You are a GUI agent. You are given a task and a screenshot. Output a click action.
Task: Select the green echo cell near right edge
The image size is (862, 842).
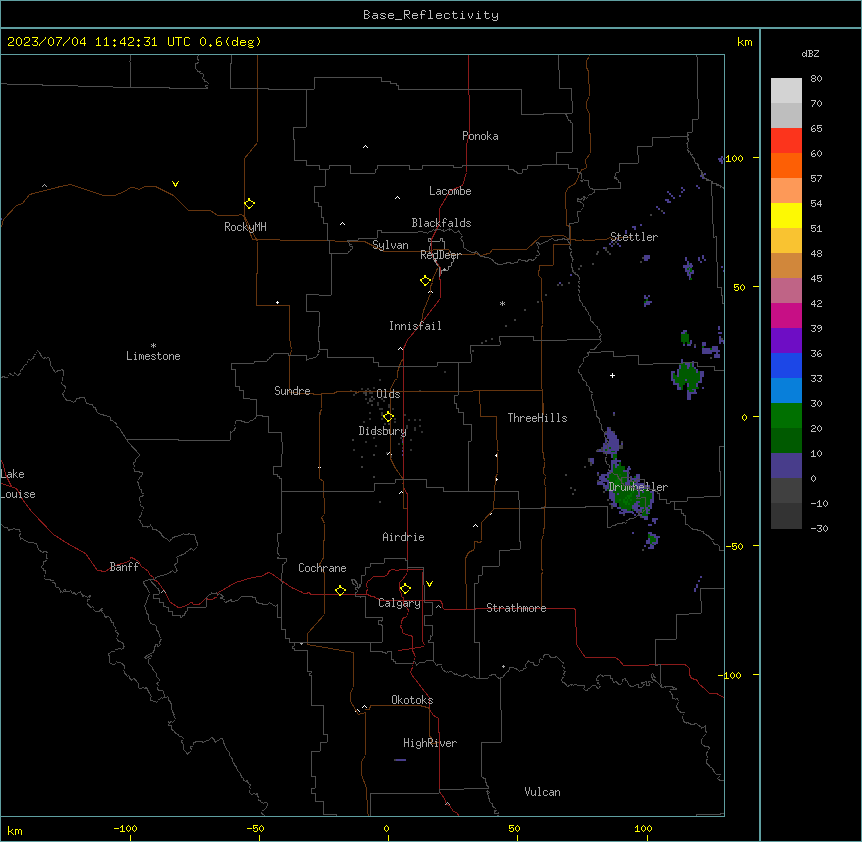pos(687,378)
